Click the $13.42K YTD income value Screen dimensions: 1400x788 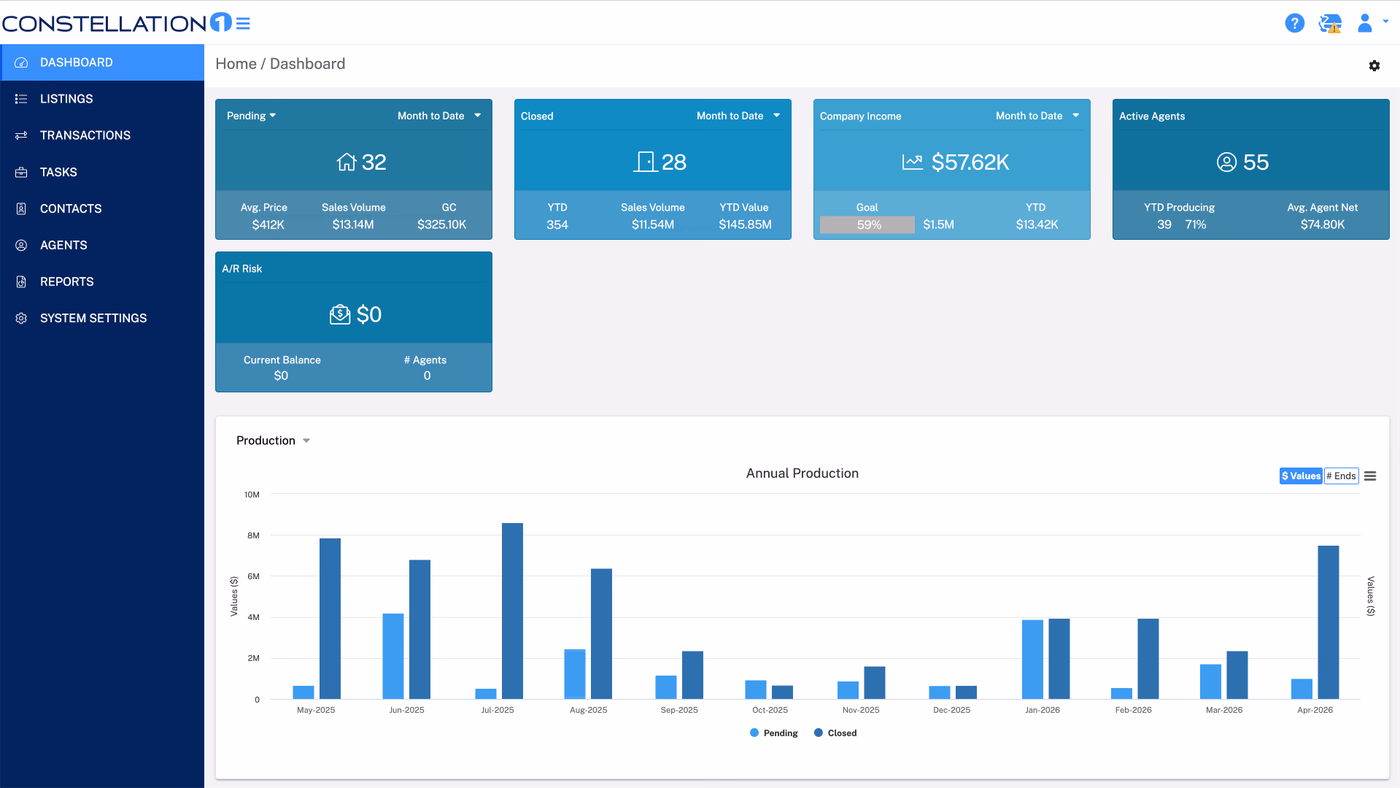tap(1037, 225)
